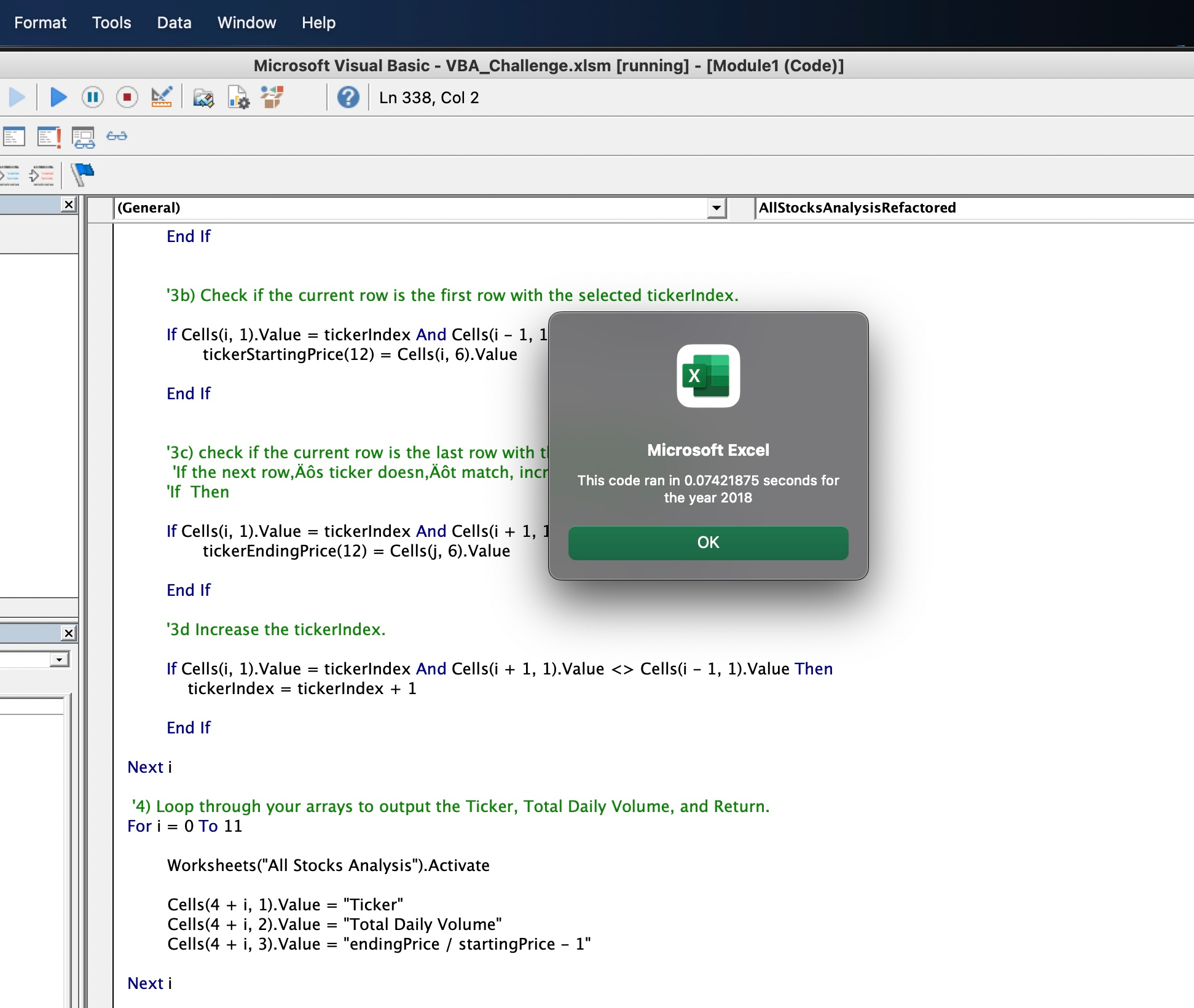Image resolution: width=1194 pixels, height=1008 pixels.
Task: Click the Cells(4 + i, 1).Value = "Ticker" line
Action: 285,905
